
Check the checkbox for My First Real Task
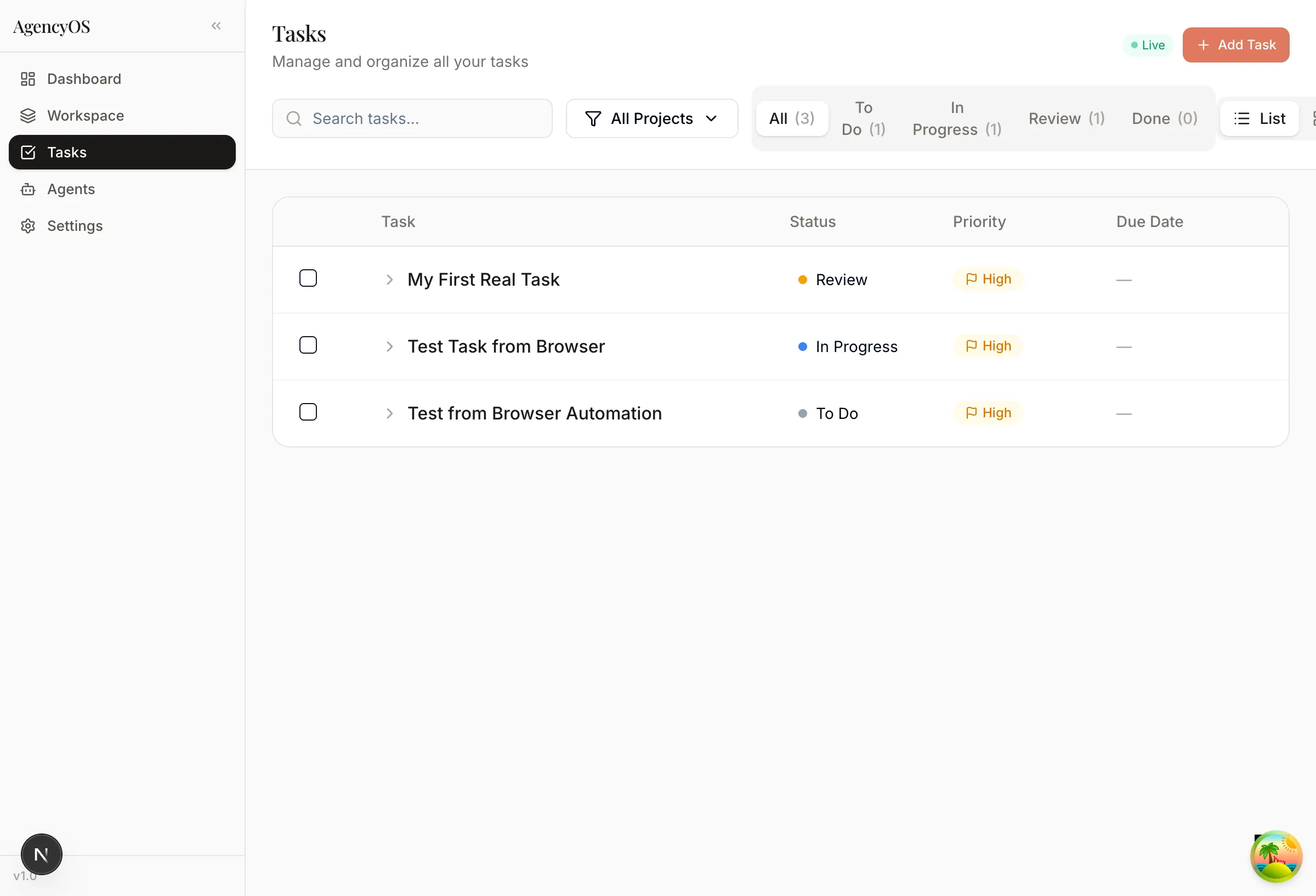click(308, 278)
